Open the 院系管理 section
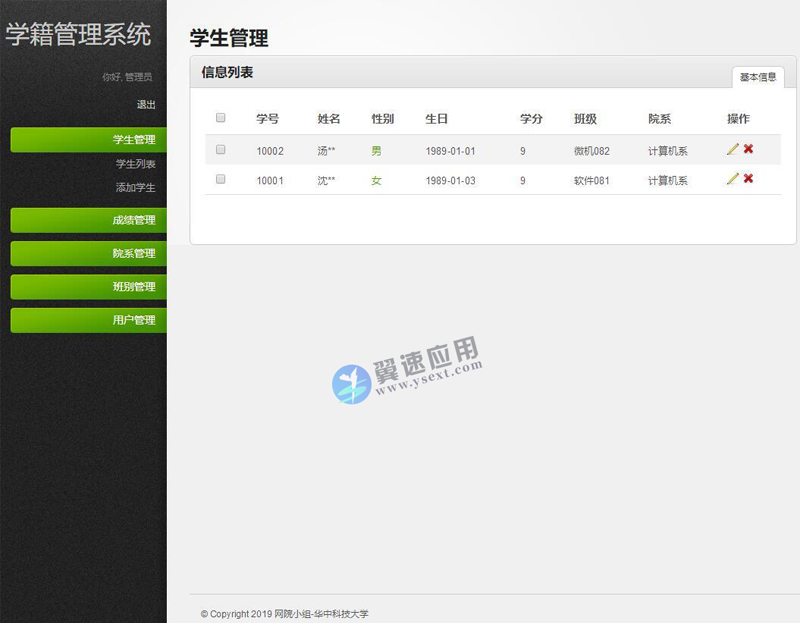This screenshot has height=623, width=800. (87, 253)
